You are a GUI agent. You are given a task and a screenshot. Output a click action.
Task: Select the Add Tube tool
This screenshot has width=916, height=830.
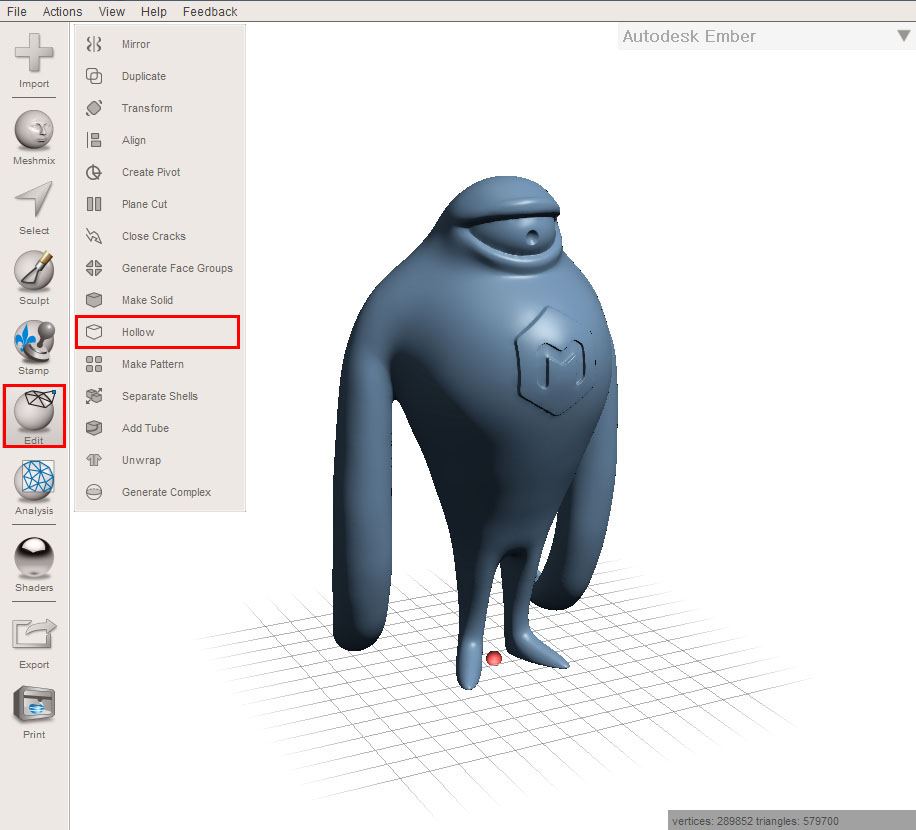[159, 428]
